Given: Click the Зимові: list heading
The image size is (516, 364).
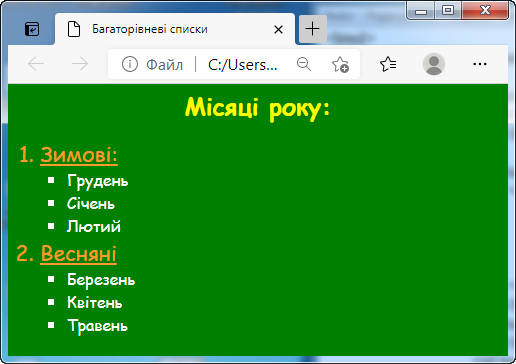Looking at the screenshot, I should click(x=79, y=155).
